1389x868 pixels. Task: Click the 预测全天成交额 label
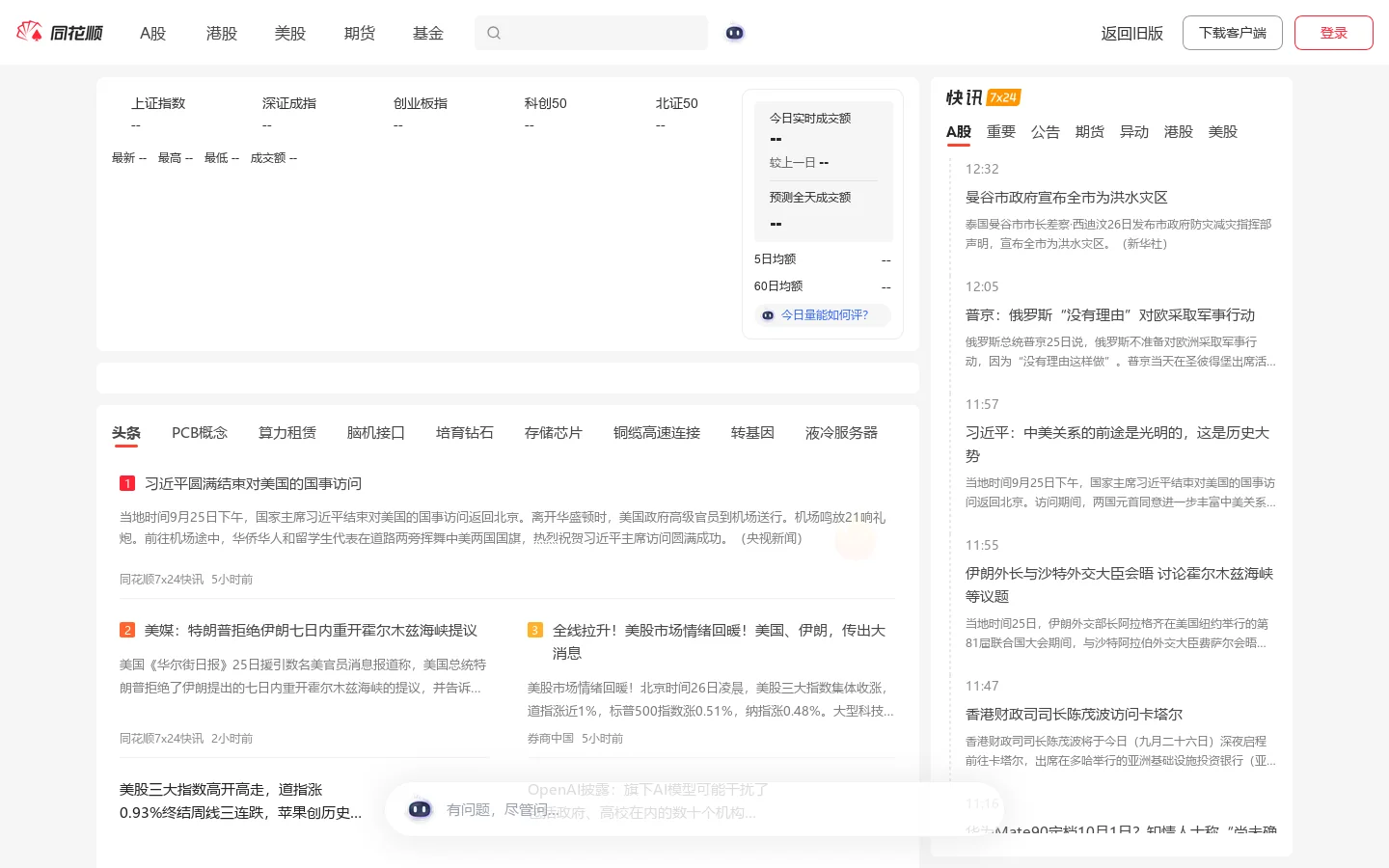(810, 197)
